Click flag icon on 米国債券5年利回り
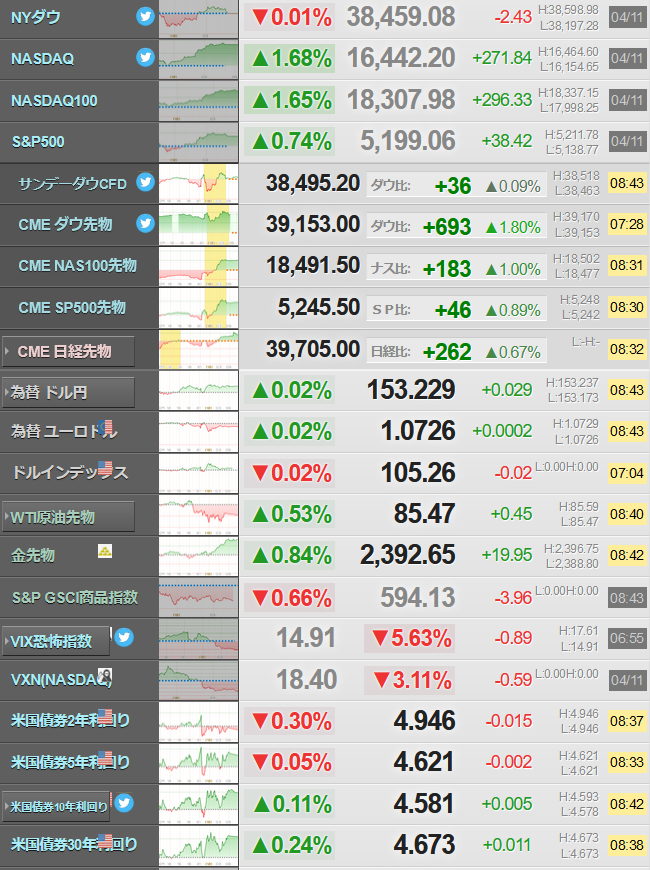The height and width of the screenshot is (870, 650). tap(105, 757)
